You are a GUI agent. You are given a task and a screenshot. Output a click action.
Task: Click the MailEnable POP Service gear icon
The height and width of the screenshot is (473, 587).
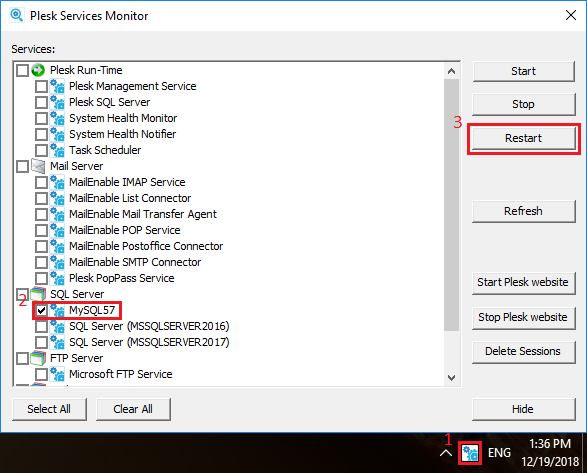(x=57, y=230)
